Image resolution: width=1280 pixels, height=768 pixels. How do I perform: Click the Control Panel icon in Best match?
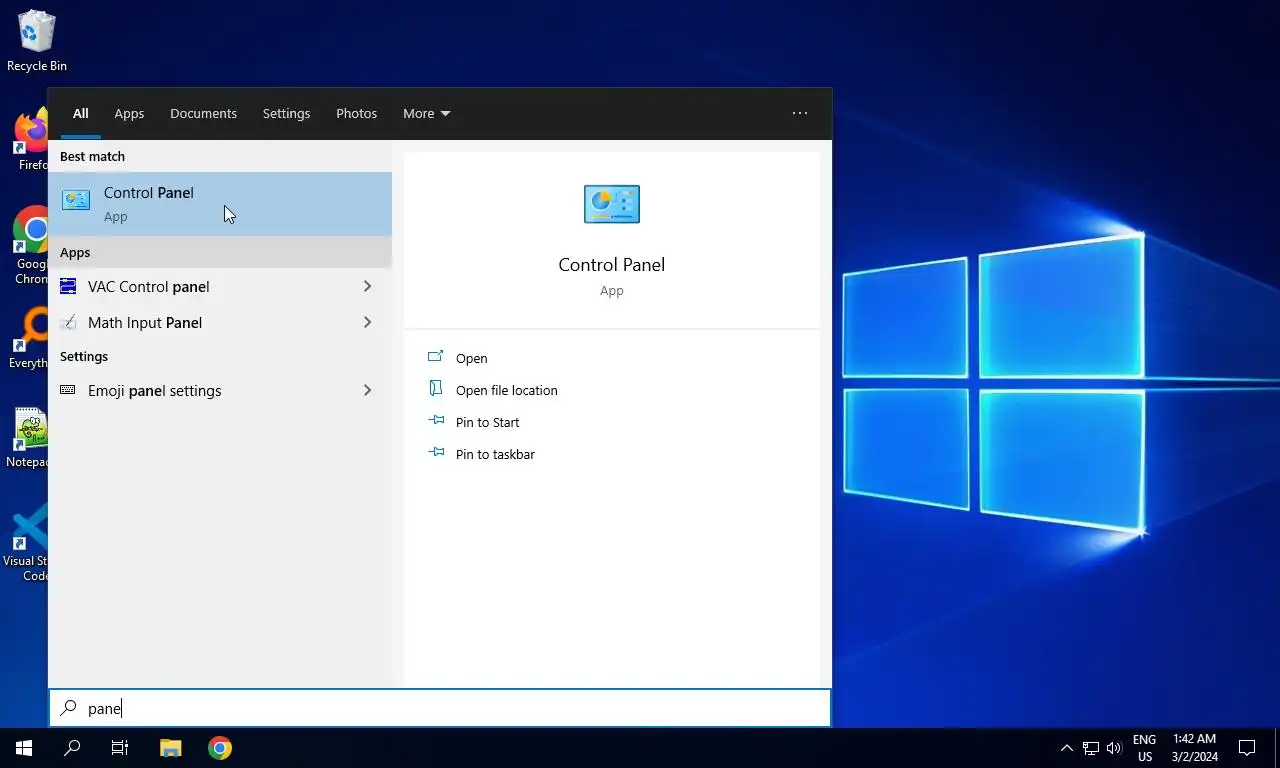[76, 200]
